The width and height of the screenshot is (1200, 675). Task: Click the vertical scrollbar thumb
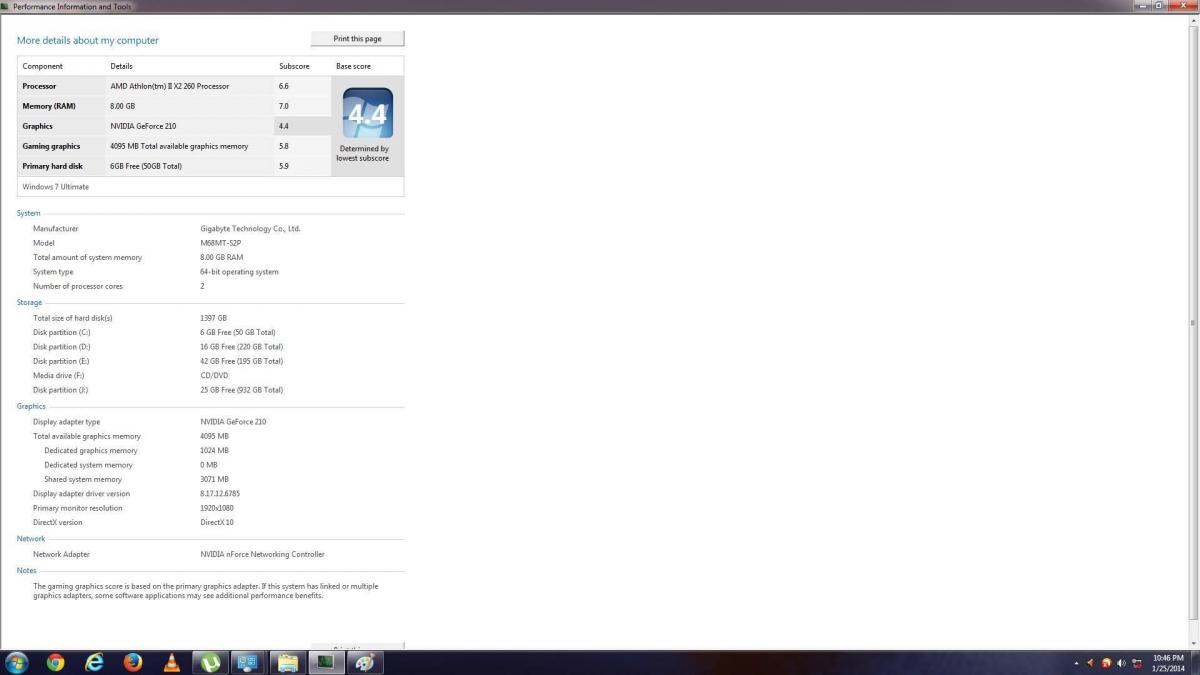(1193, 322)
